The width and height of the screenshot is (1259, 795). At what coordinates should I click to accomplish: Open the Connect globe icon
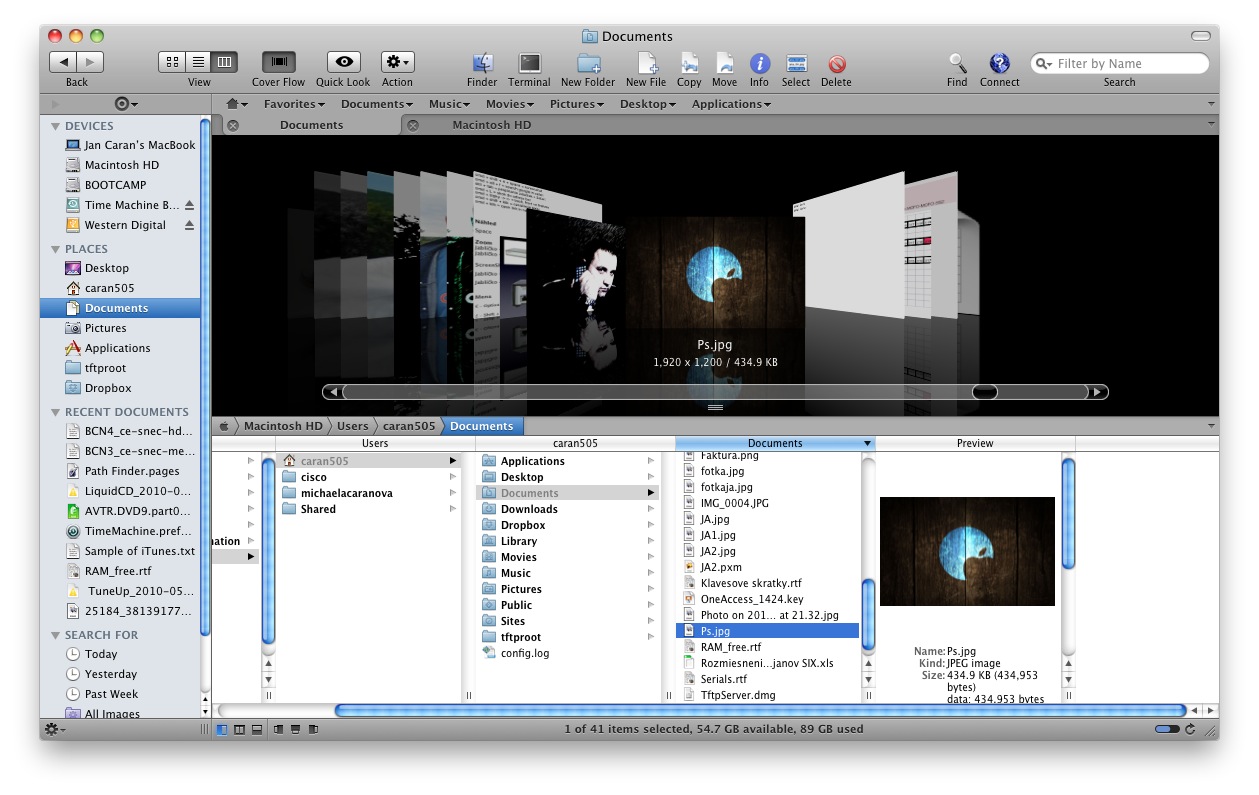(x=999, y=63)
